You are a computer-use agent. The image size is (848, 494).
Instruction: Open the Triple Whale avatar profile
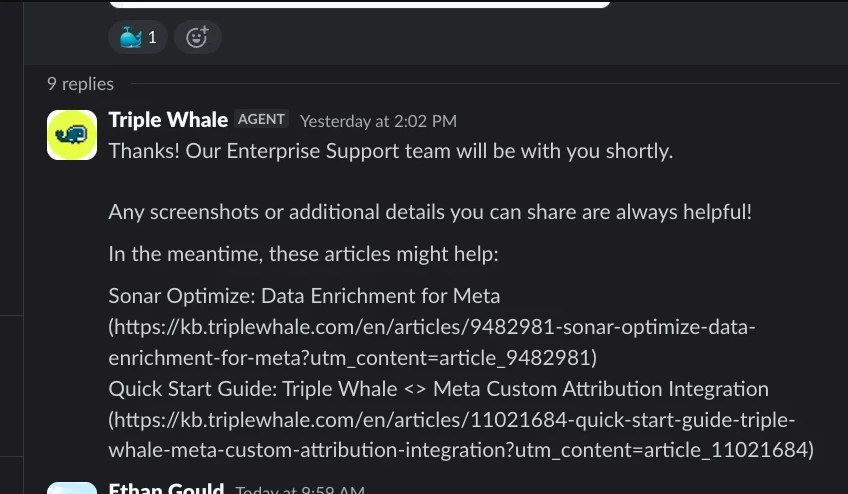[x=72, y=135]
